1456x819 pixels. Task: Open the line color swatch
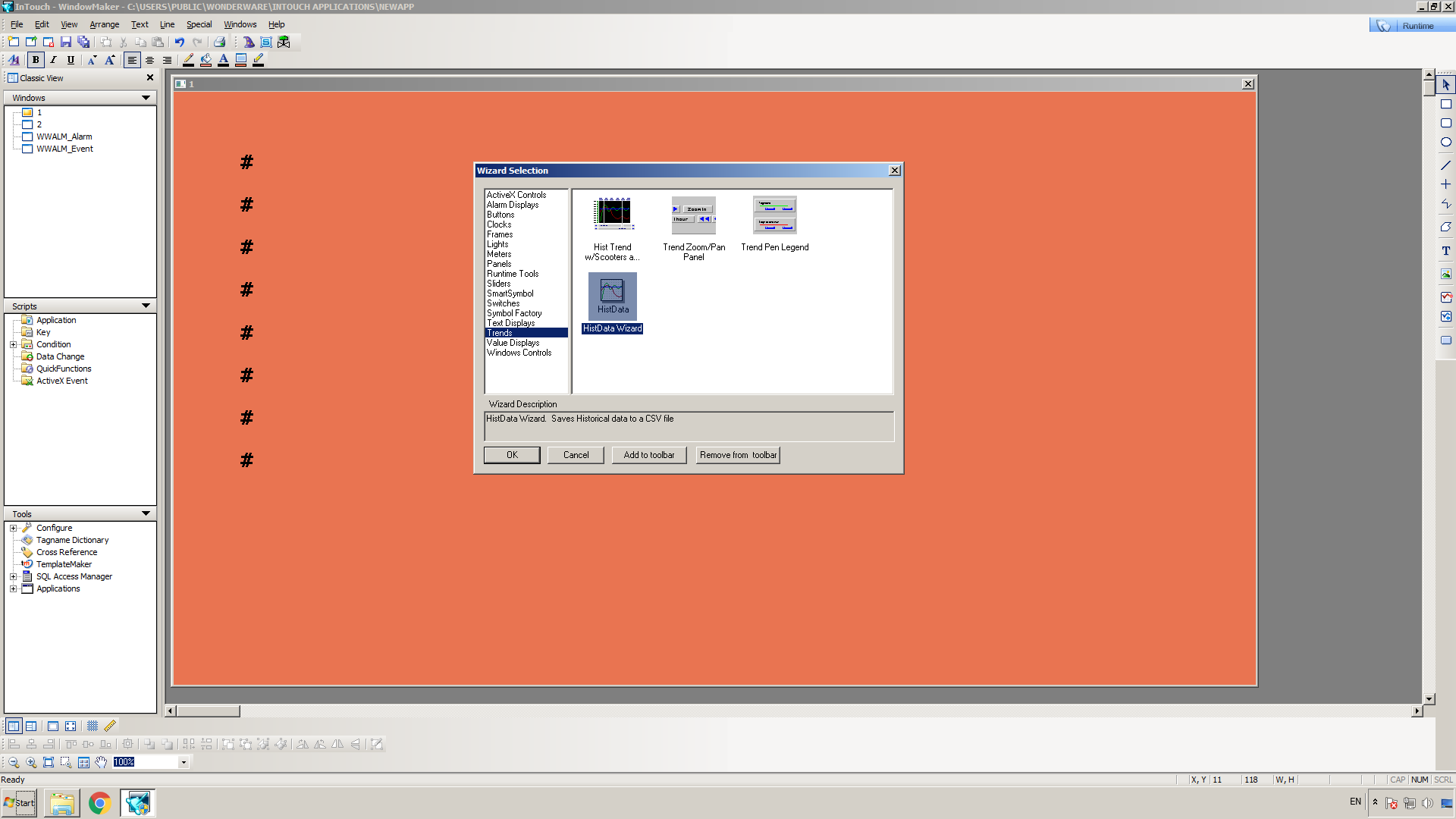coord(188,60)
